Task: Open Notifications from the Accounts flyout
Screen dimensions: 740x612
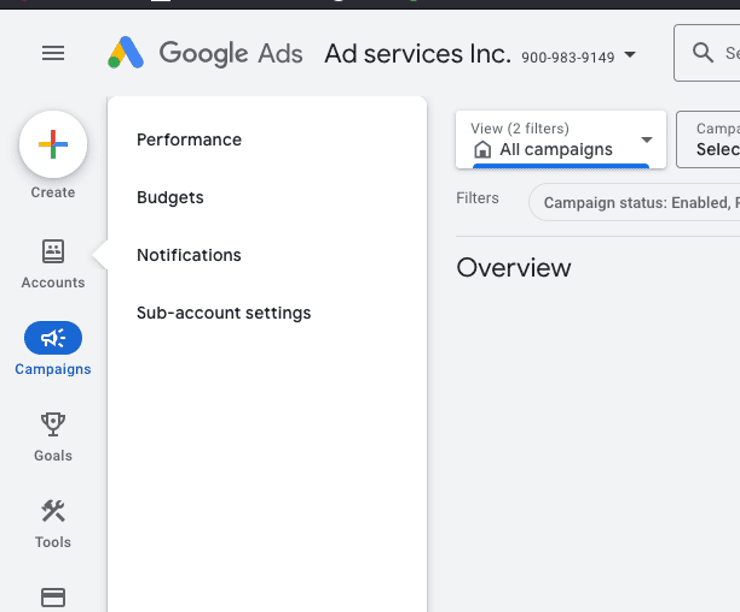Action: pyautogui.click(x=189, y=255)
